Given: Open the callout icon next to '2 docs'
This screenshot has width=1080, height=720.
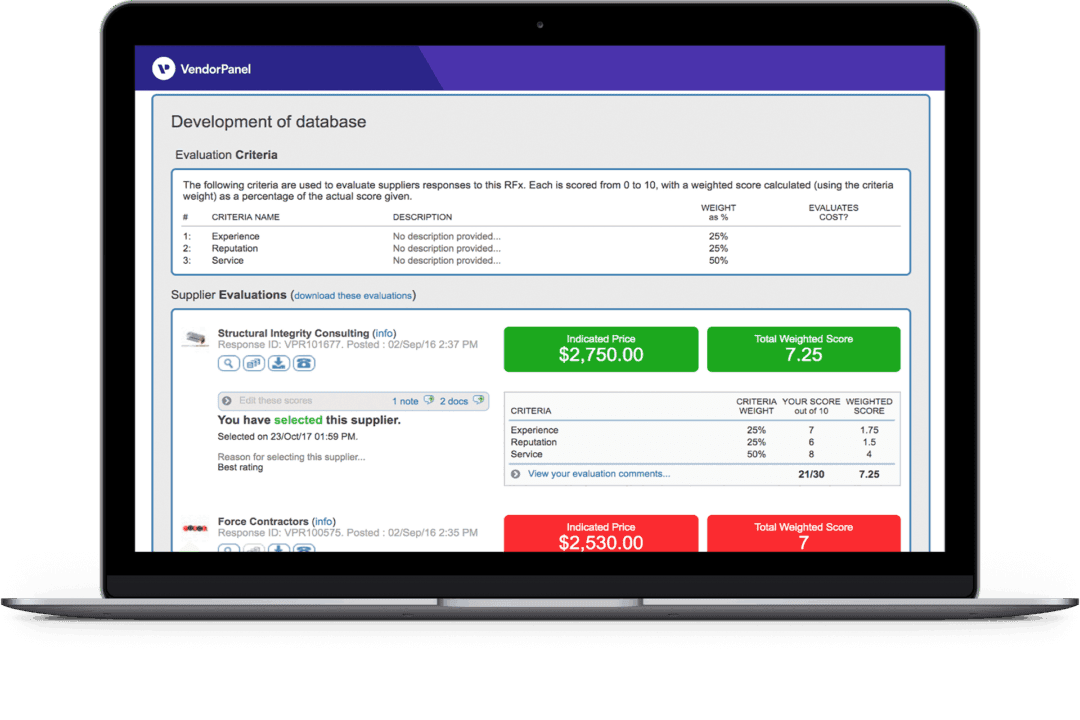Looking at the screenshot, I should (477, 400).
